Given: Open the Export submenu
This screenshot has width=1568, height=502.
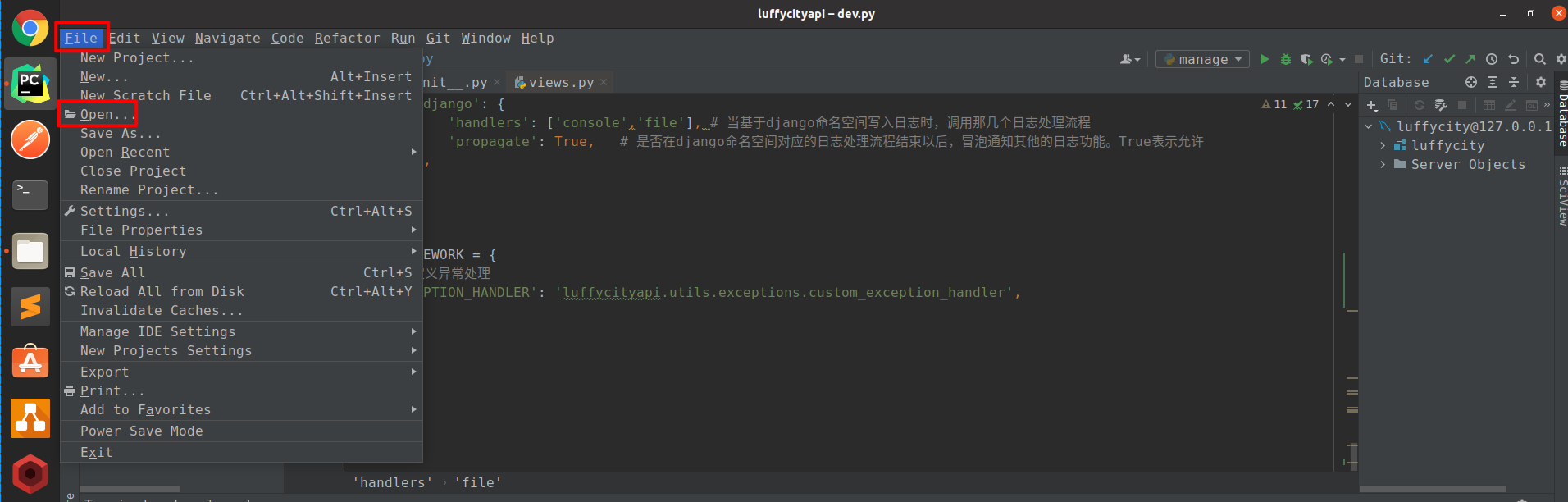Looking at the screenshot, I should pos(241,372).
